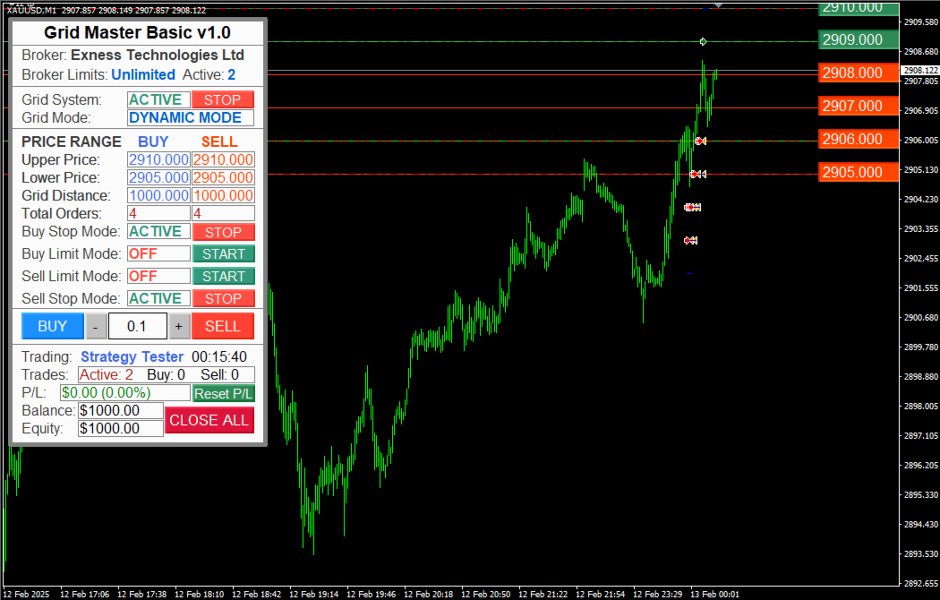Edit the 0.1 lot size field
Viewport: 940px width, 600px height.
point(137,325)
